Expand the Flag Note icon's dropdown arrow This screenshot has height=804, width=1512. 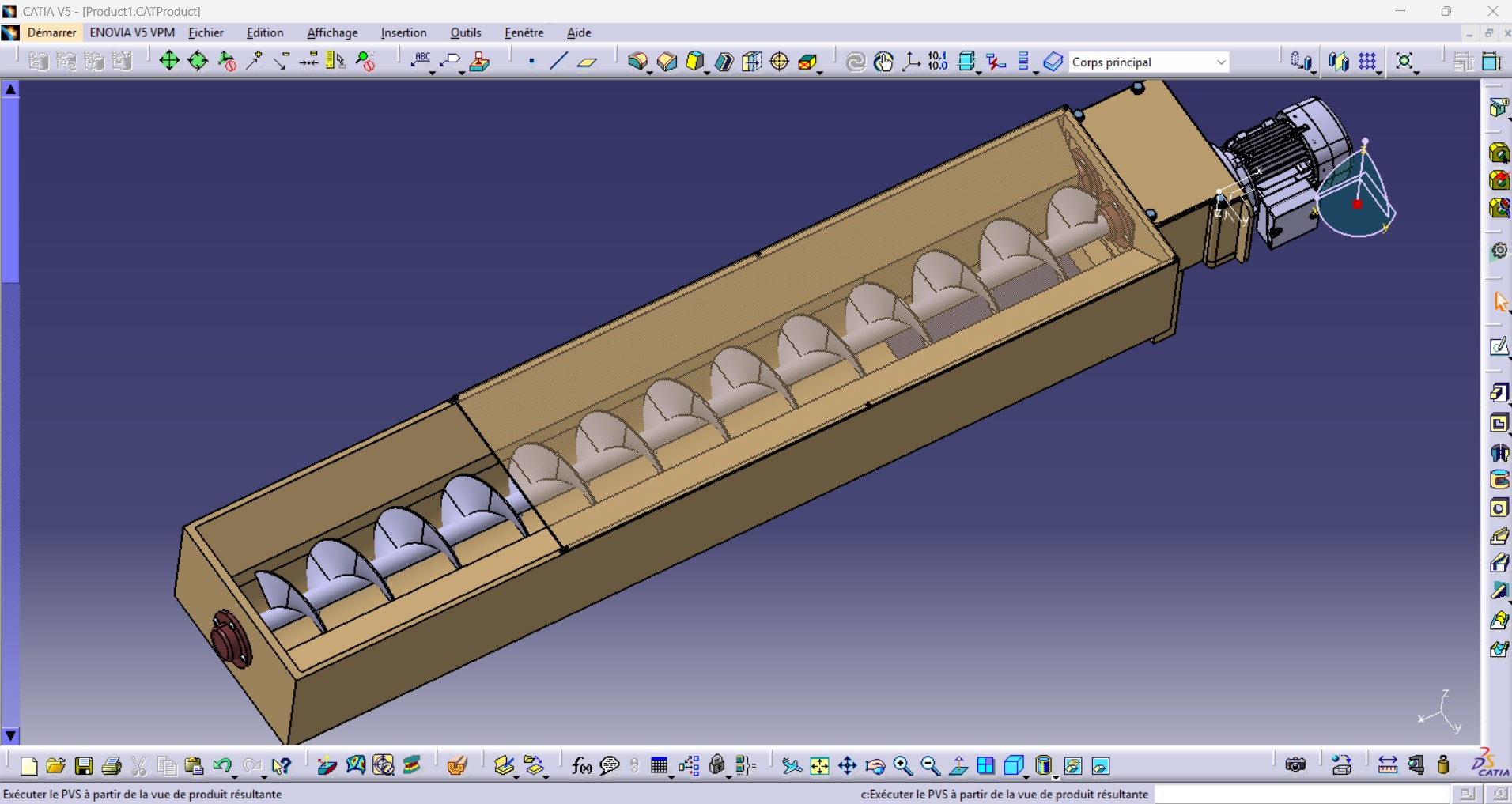(x=462, y=73)
